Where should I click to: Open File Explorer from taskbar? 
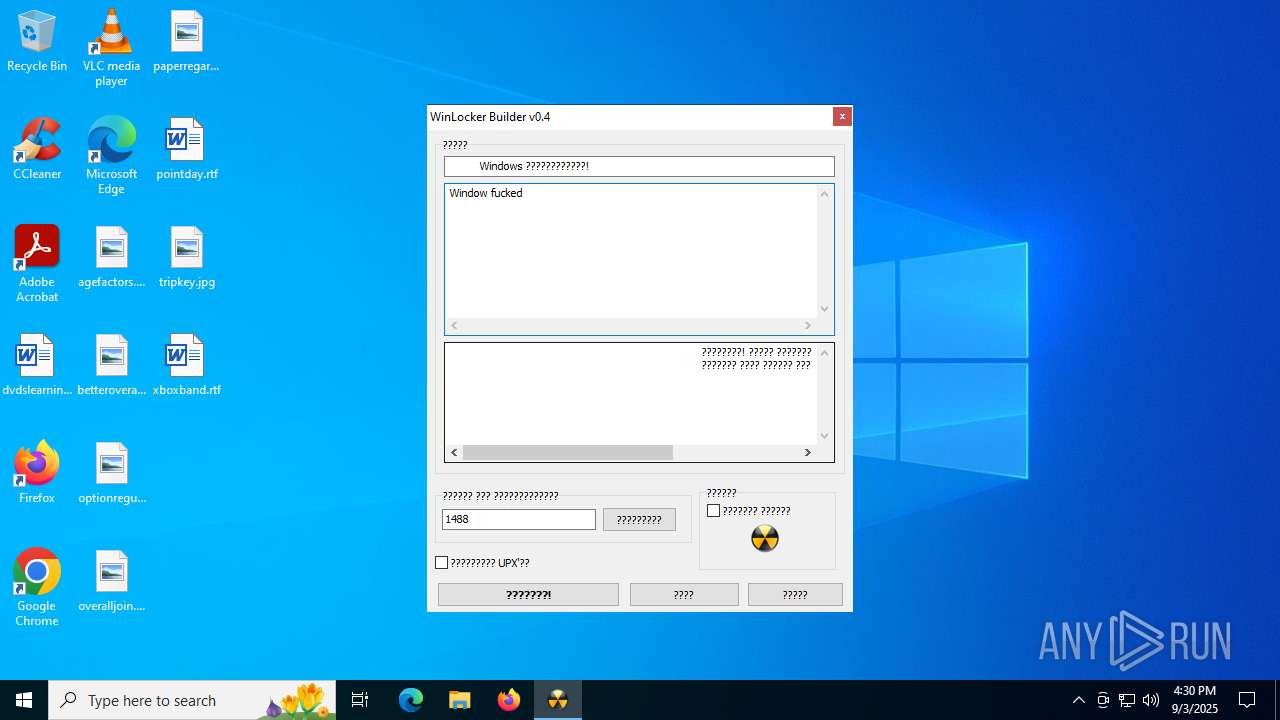tap(460, 700)
